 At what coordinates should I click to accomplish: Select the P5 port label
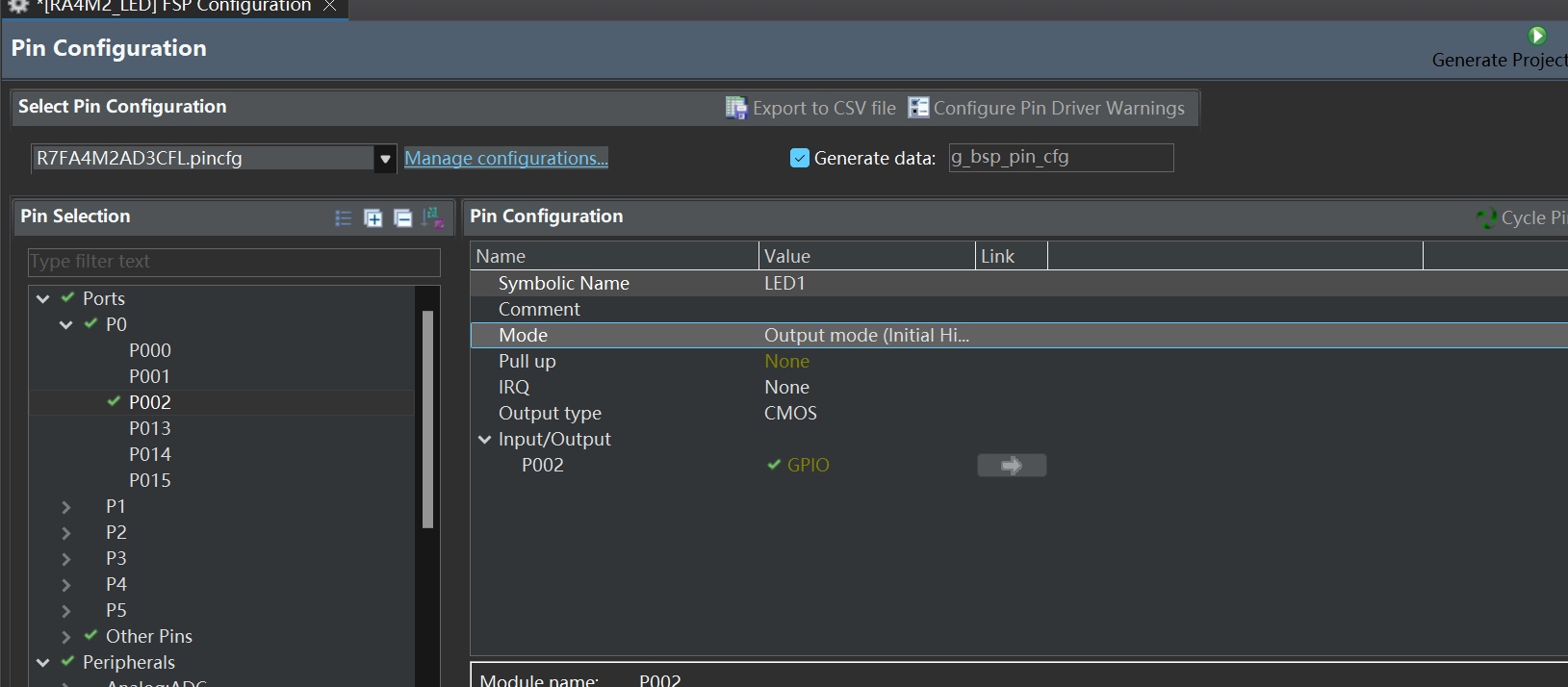coord(116,611)
